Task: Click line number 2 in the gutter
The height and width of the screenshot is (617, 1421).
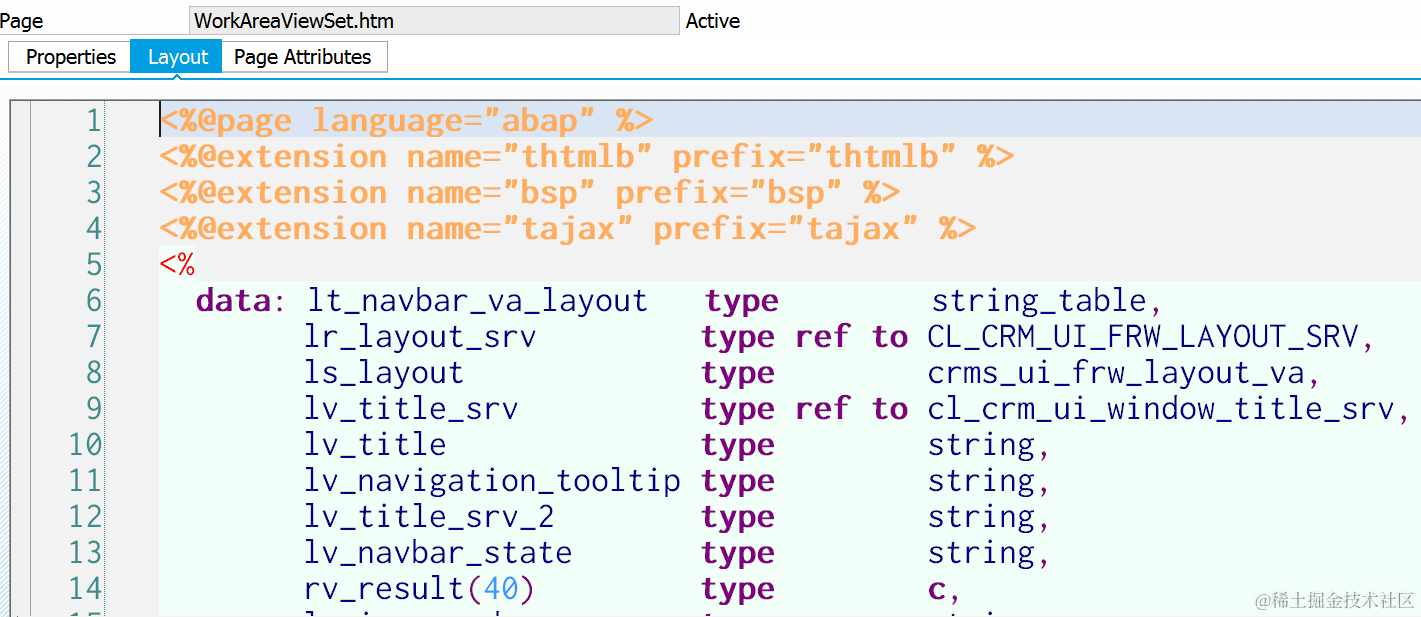Action: pyautogui.click(x=93, y=157)
